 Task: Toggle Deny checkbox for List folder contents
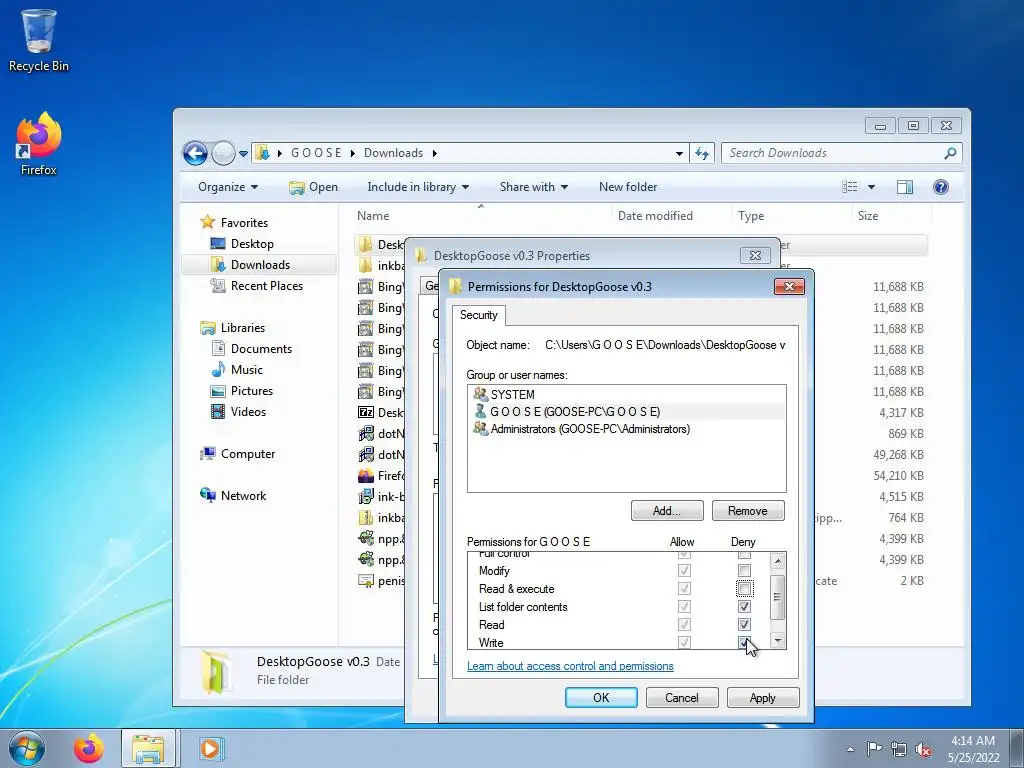pos(744,607)
